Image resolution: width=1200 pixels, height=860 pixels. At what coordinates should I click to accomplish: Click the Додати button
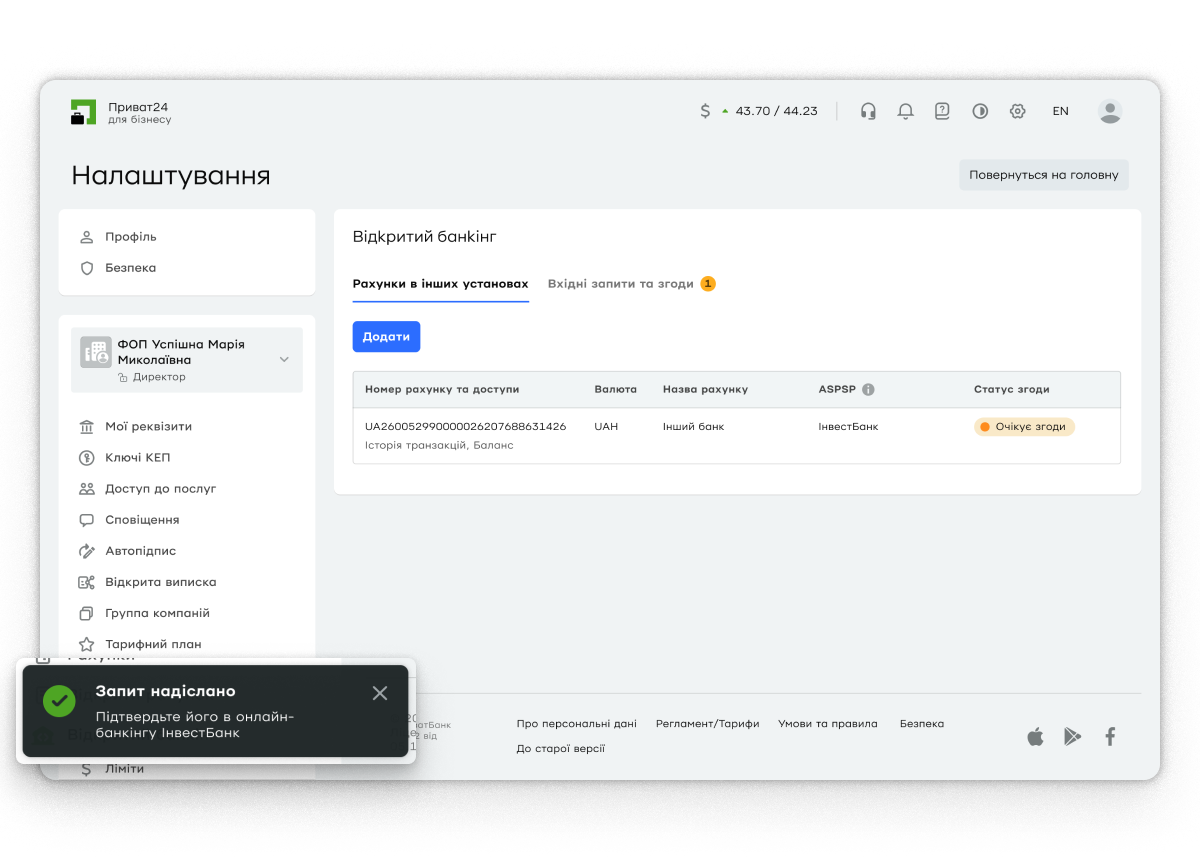click(x=386, y=337)
